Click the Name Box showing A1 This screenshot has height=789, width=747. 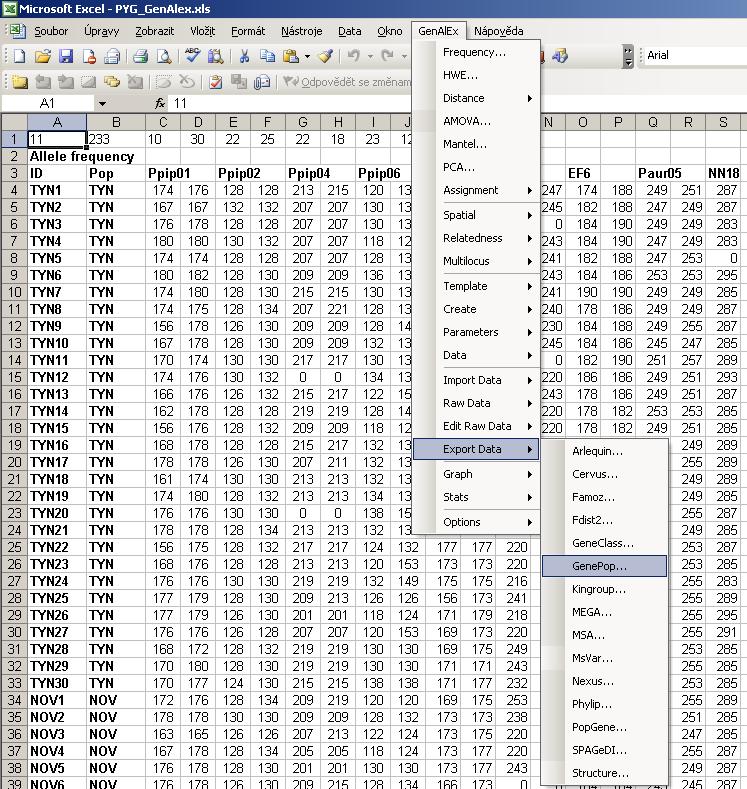pos(47,104)
